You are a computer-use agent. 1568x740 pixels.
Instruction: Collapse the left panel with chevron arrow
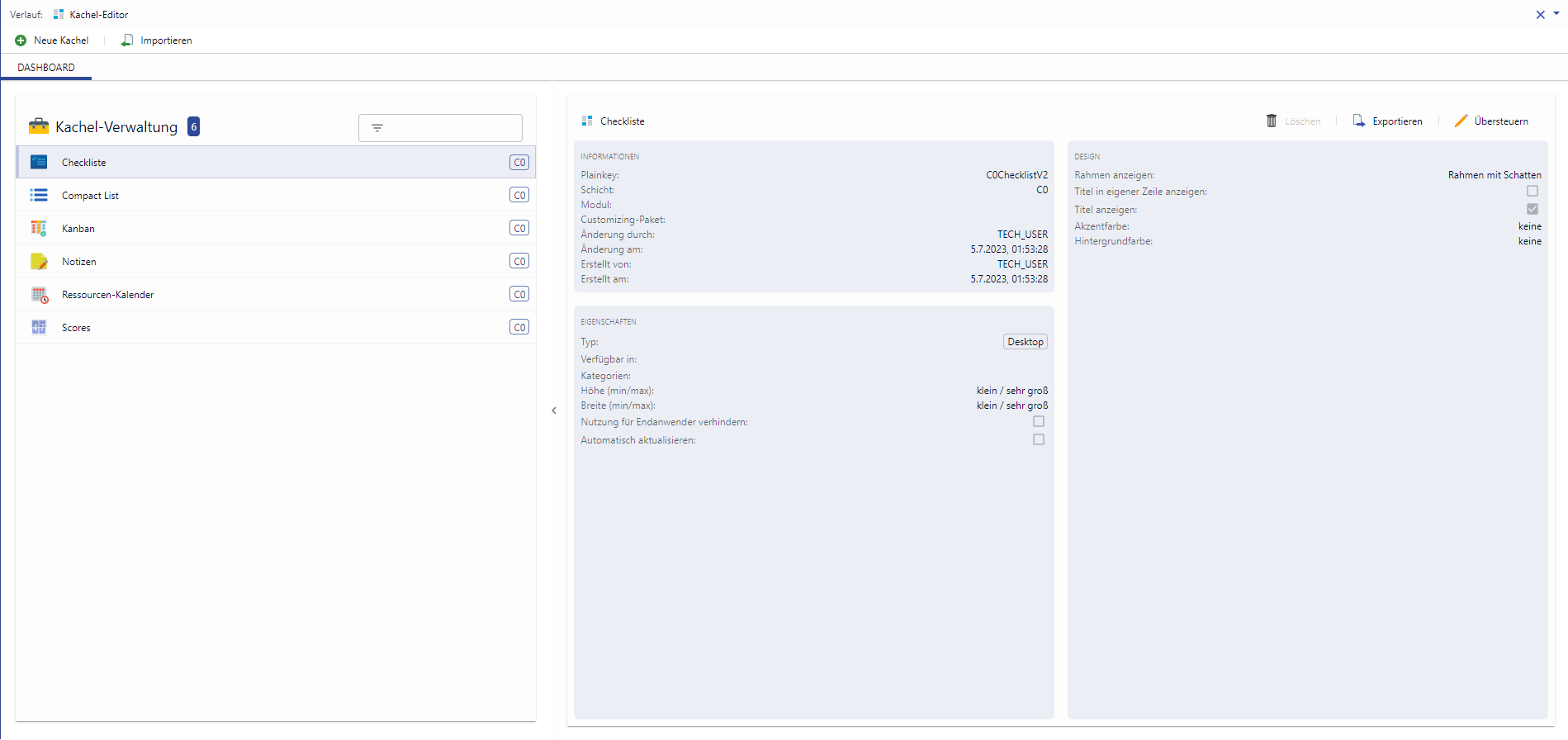554,410
